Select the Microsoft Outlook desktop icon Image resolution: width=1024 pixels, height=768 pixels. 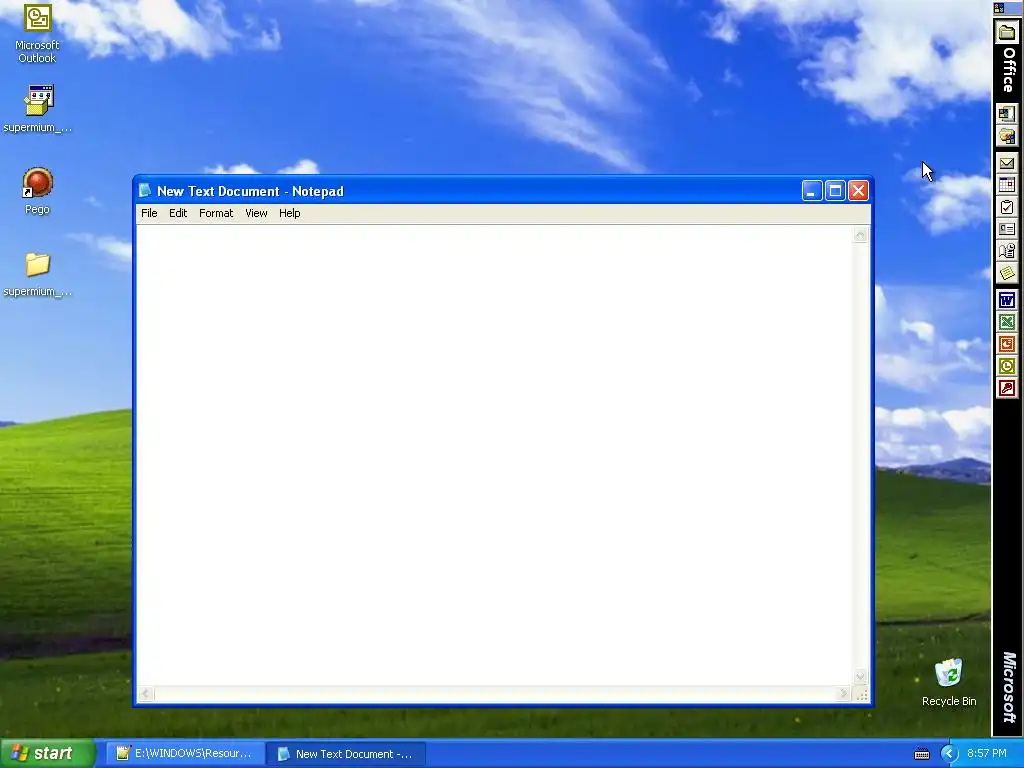tap(37, 34)
